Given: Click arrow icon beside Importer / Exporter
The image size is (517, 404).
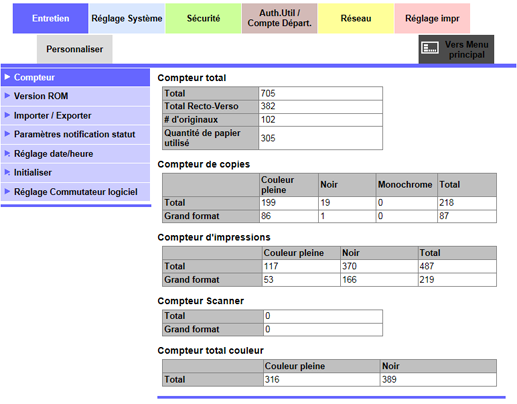Looking at the screenshot, I should click(7, 115).
